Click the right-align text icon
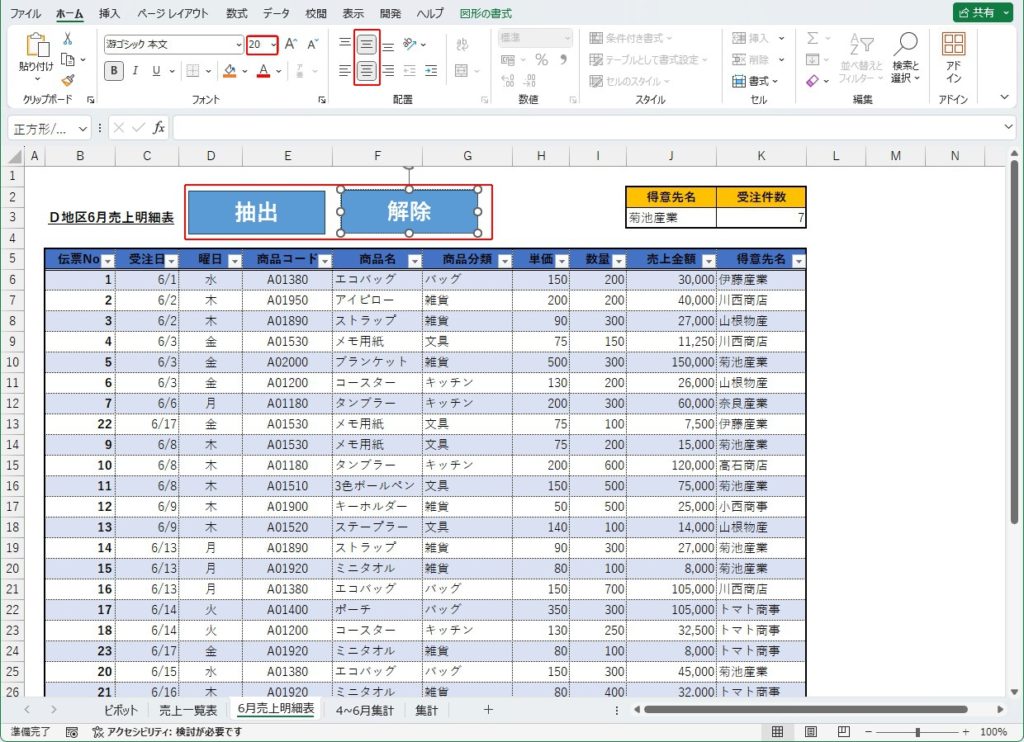 point(388,71)
